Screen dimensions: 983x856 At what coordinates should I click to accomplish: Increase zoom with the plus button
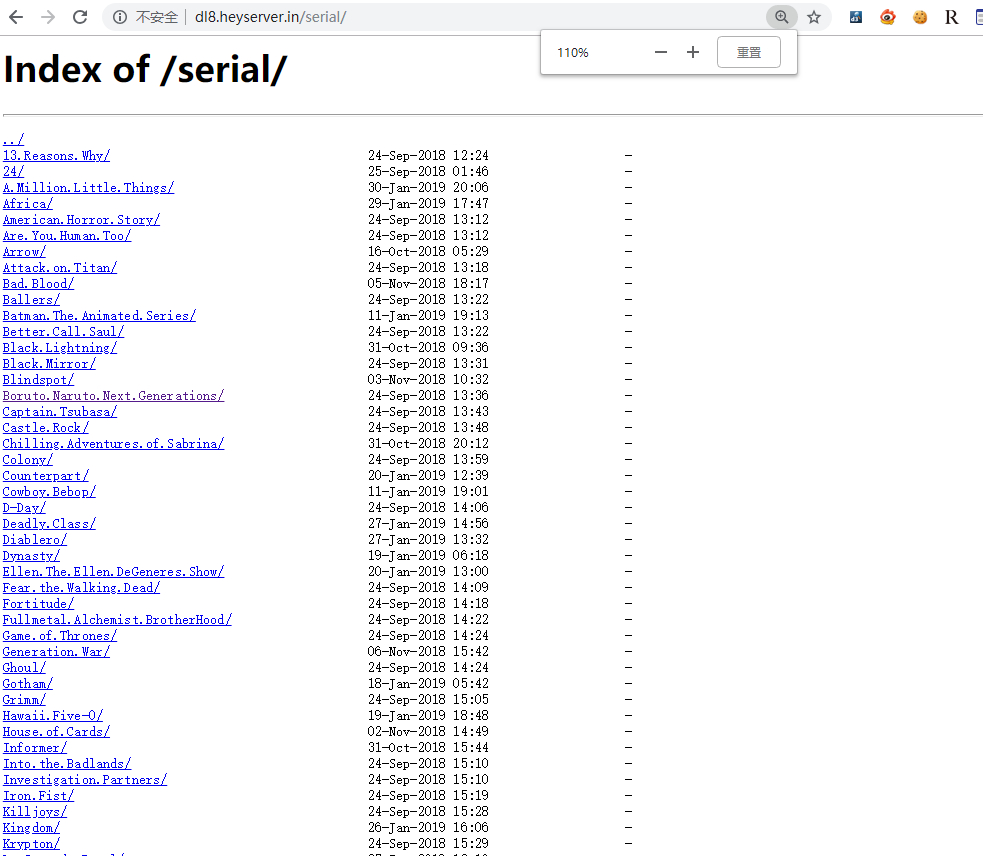pyautogui.click(x=693, y=52)
